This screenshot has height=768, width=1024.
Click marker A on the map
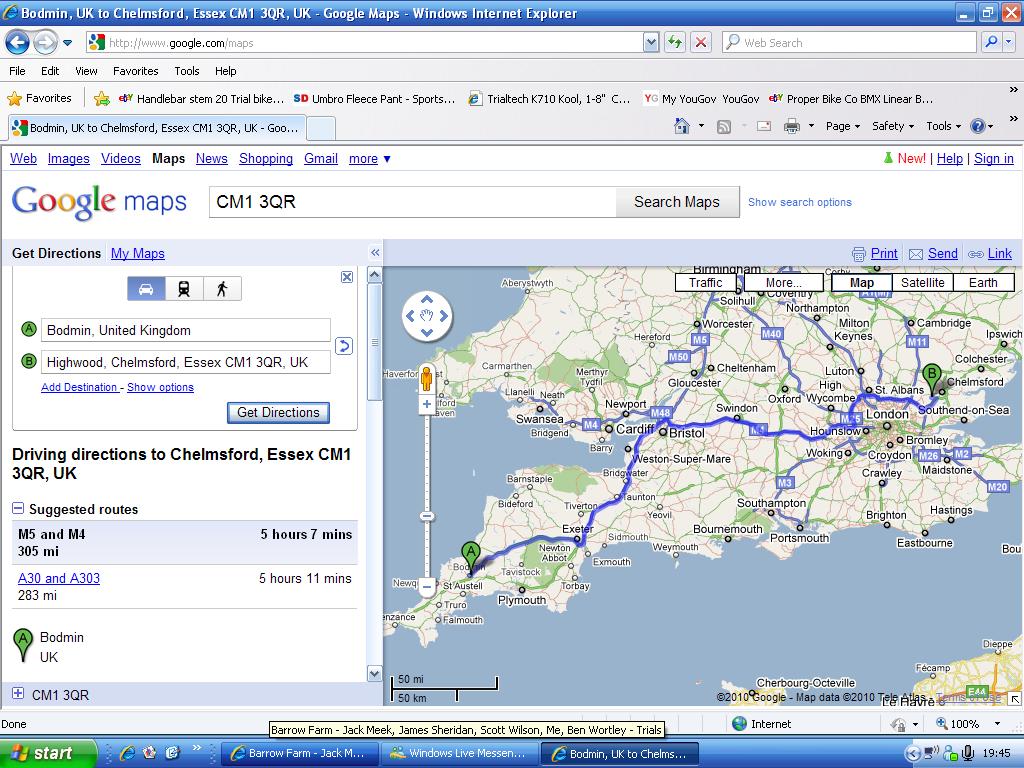click(x=470, y=556)
